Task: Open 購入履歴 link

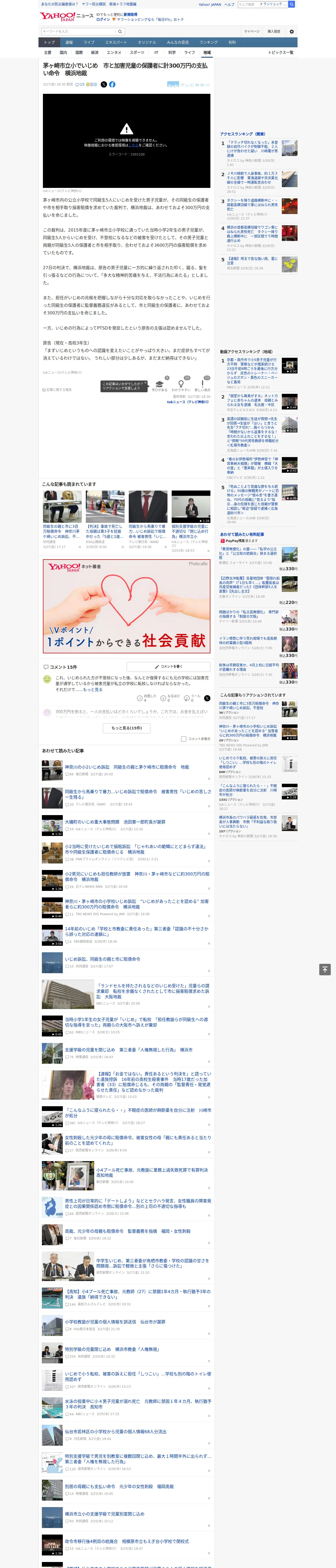Action: (274, 32)
